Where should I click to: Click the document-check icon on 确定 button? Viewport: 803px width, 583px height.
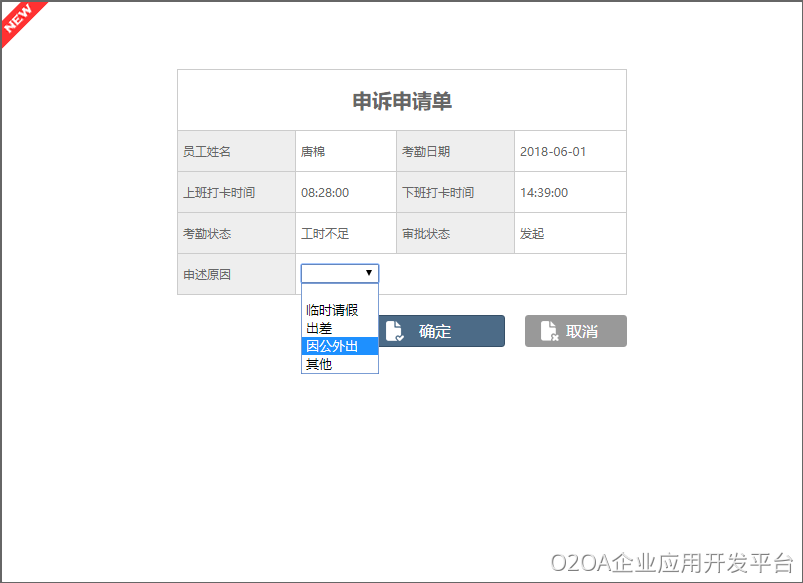pos(394,331)
